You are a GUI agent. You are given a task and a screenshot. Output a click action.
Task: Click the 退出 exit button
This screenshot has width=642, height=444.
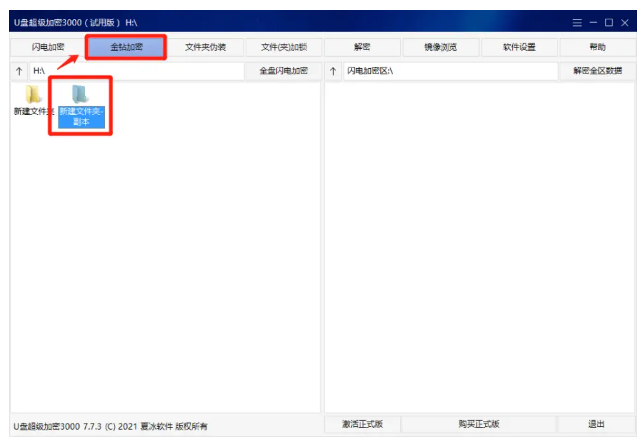point(596,425)
